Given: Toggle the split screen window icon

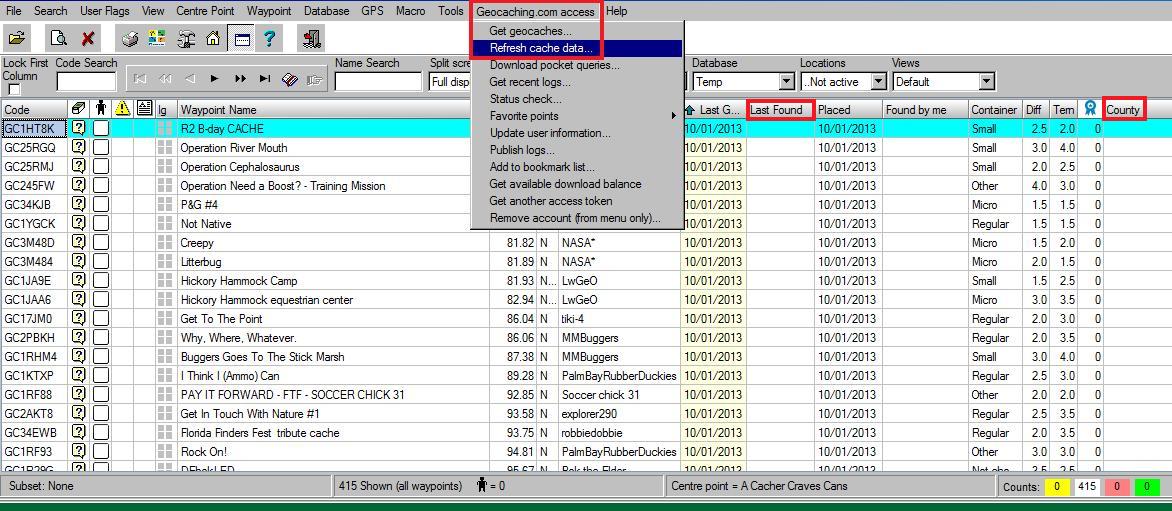Looking at the screenshot, I should pos(241,38).
